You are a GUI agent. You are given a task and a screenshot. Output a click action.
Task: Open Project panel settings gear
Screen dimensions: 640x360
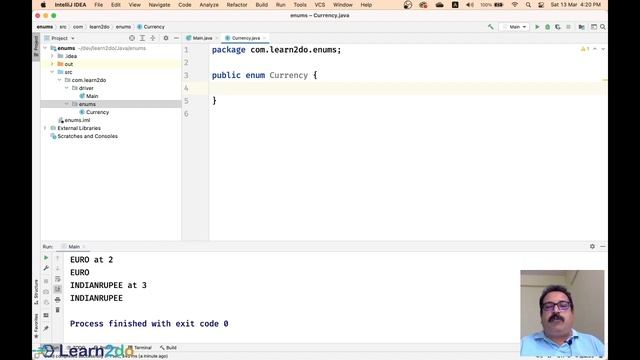[166, 38]
